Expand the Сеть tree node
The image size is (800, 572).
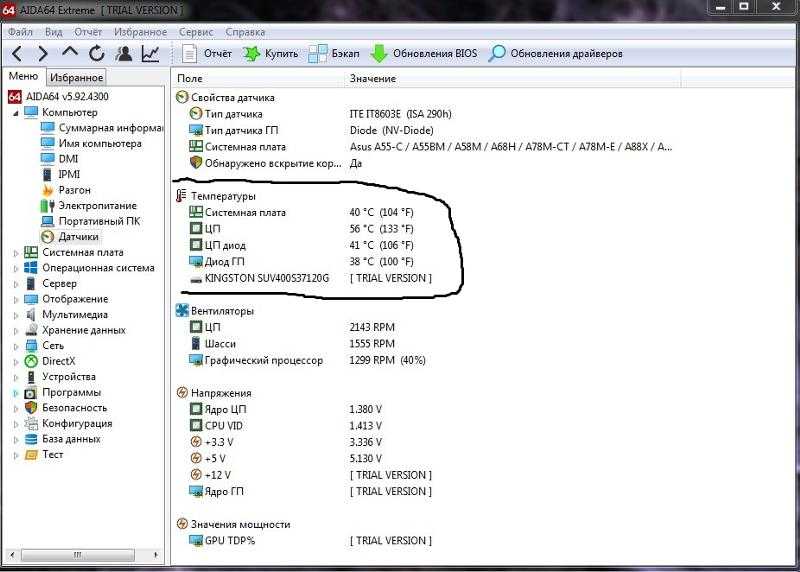tap(16, 346)
